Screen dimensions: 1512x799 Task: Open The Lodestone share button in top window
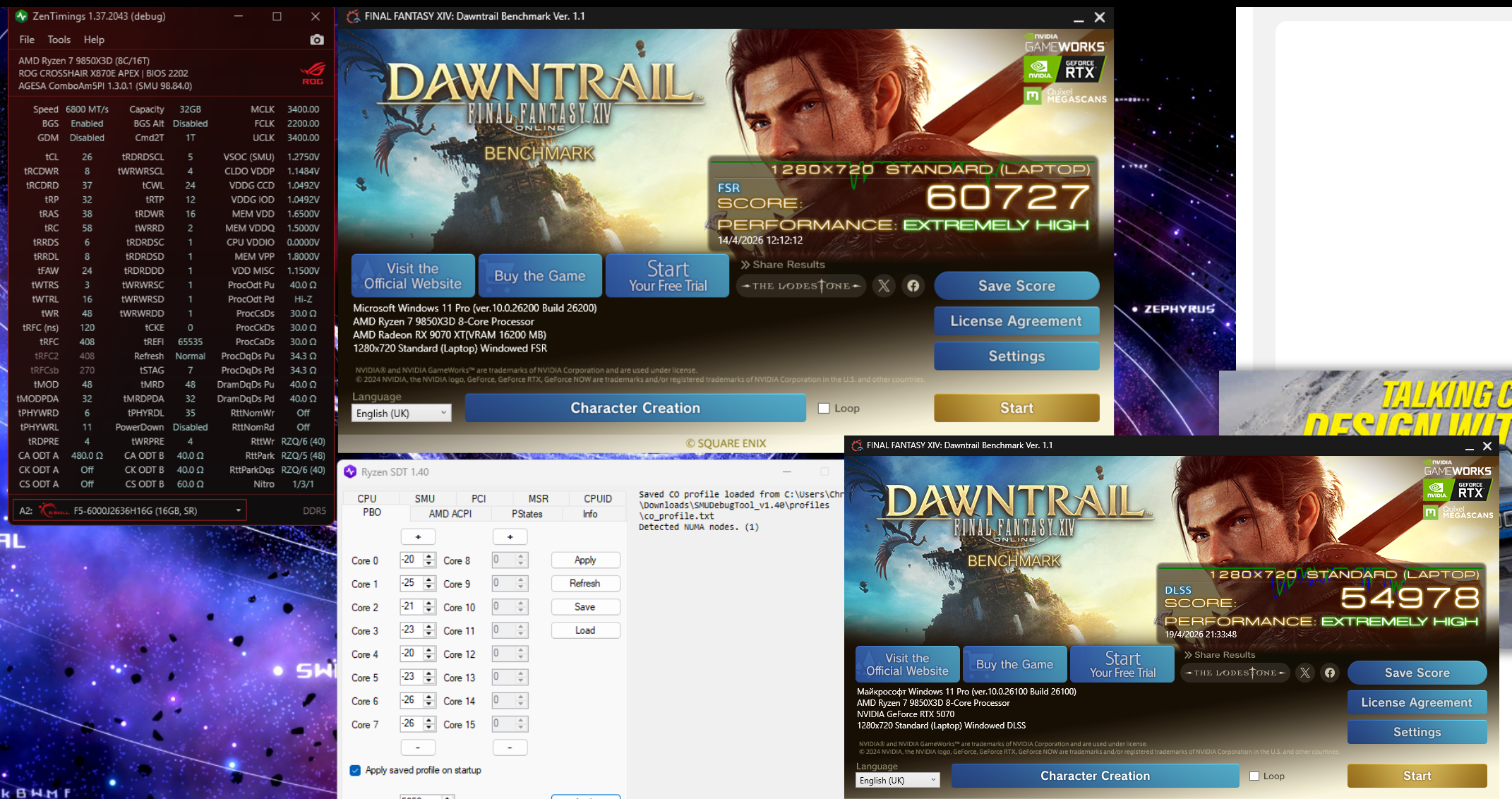801,286
